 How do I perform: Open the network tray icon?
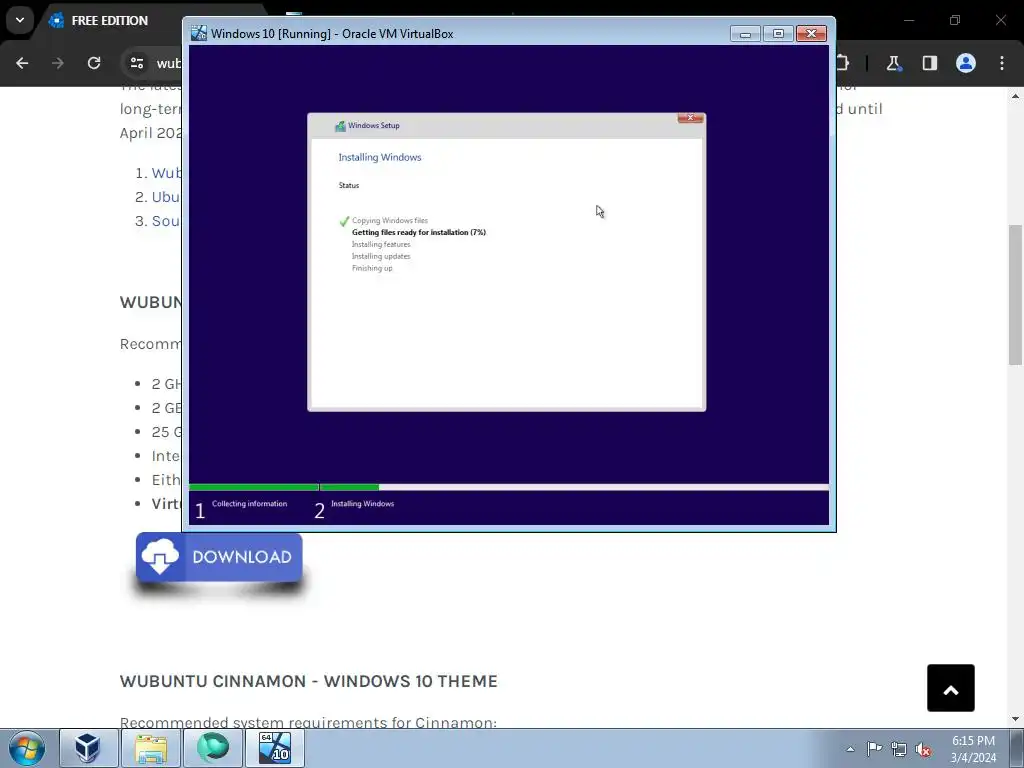[x=899, y=750]
